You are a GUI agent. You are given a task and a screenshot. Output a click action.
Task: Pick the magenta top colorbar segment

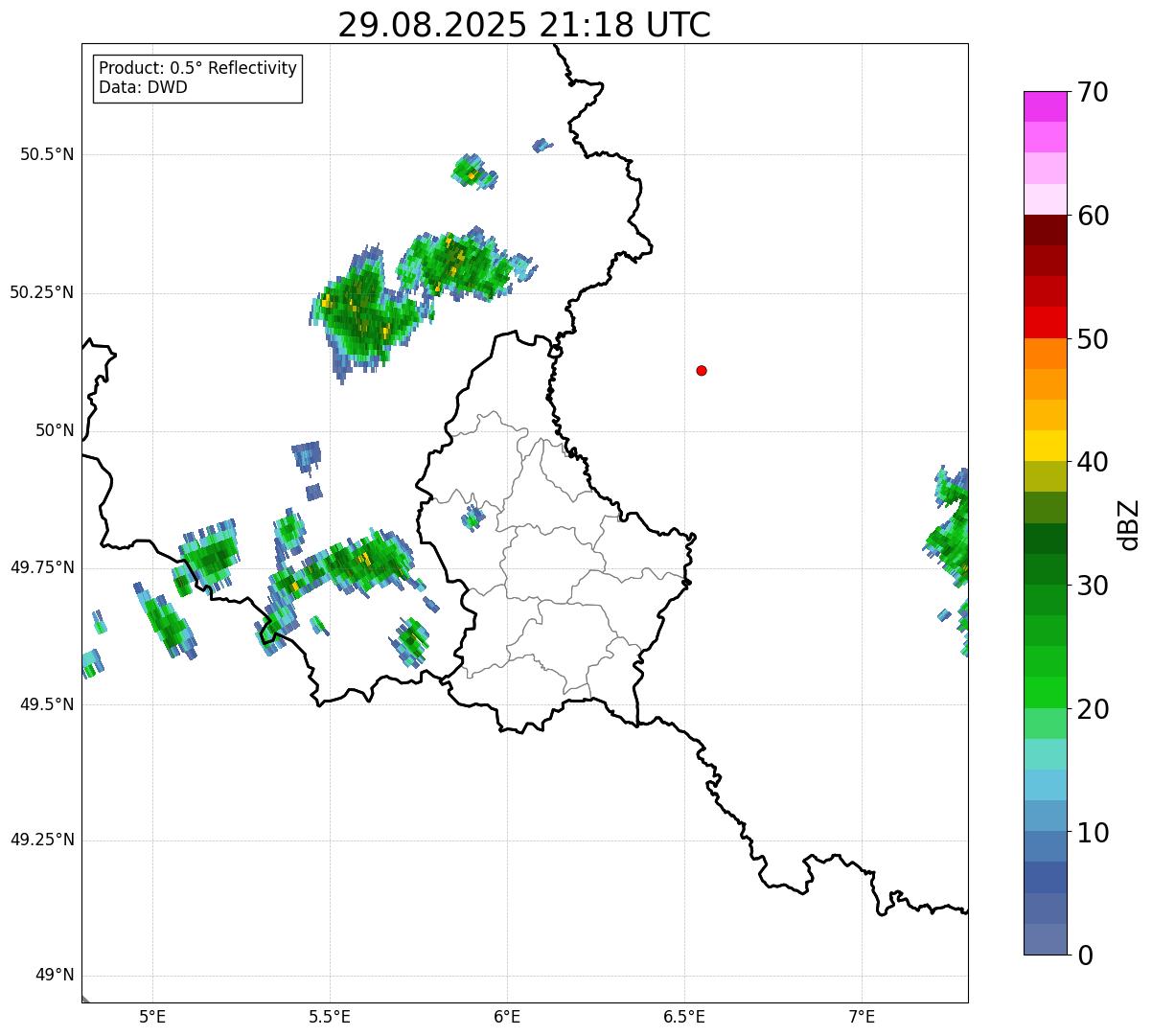point(1046,106)
